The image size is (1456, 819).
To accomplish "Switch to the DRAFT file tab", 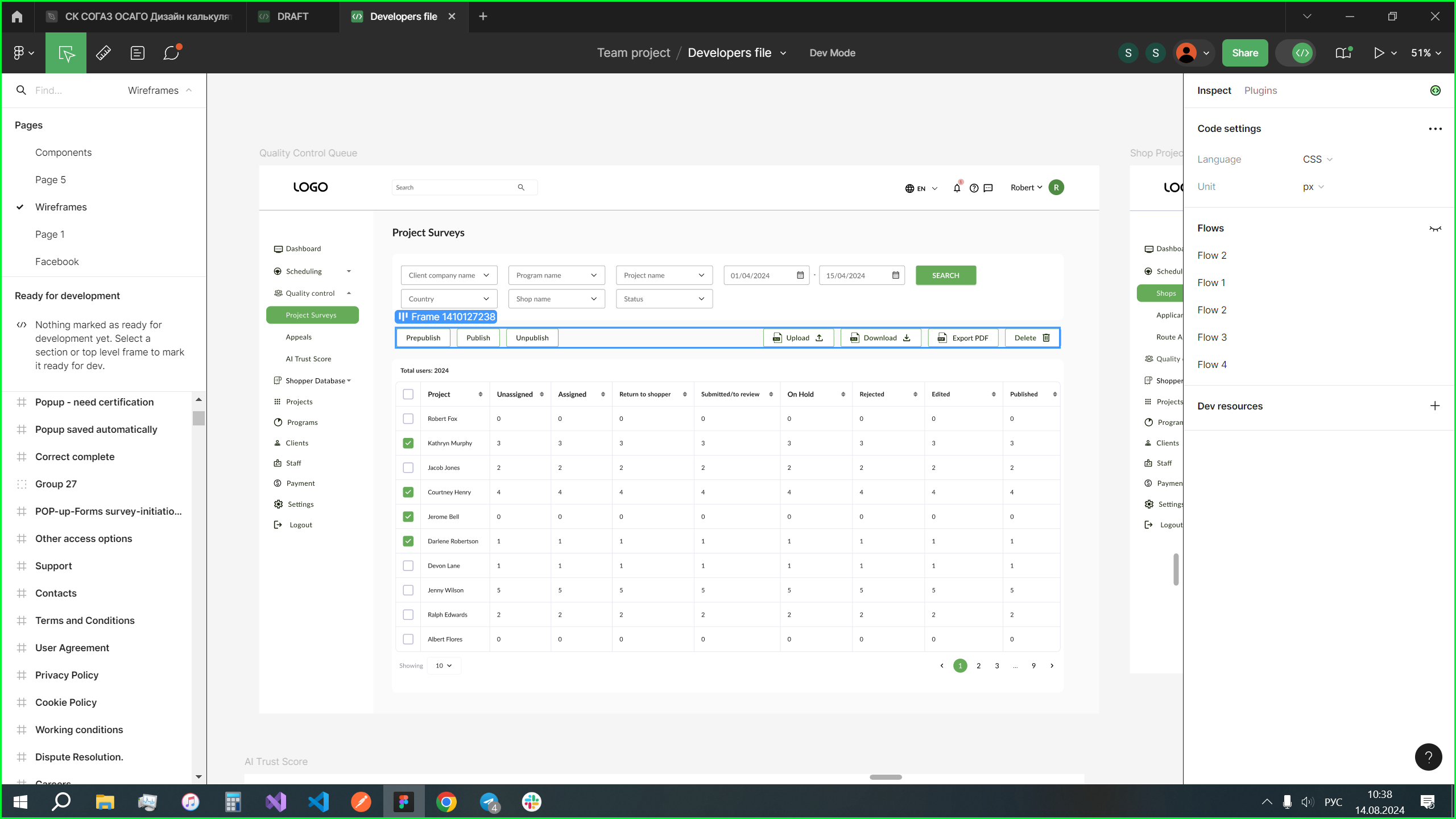I will pyautogui.click(x=292, y=16).
